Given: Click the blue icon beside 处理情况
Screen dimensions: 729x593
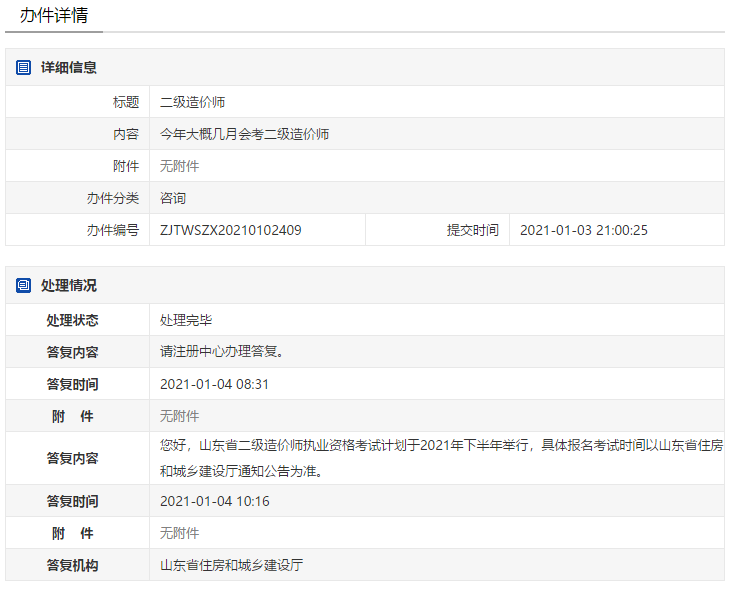Looking at the screenshot, I should 24,286.
